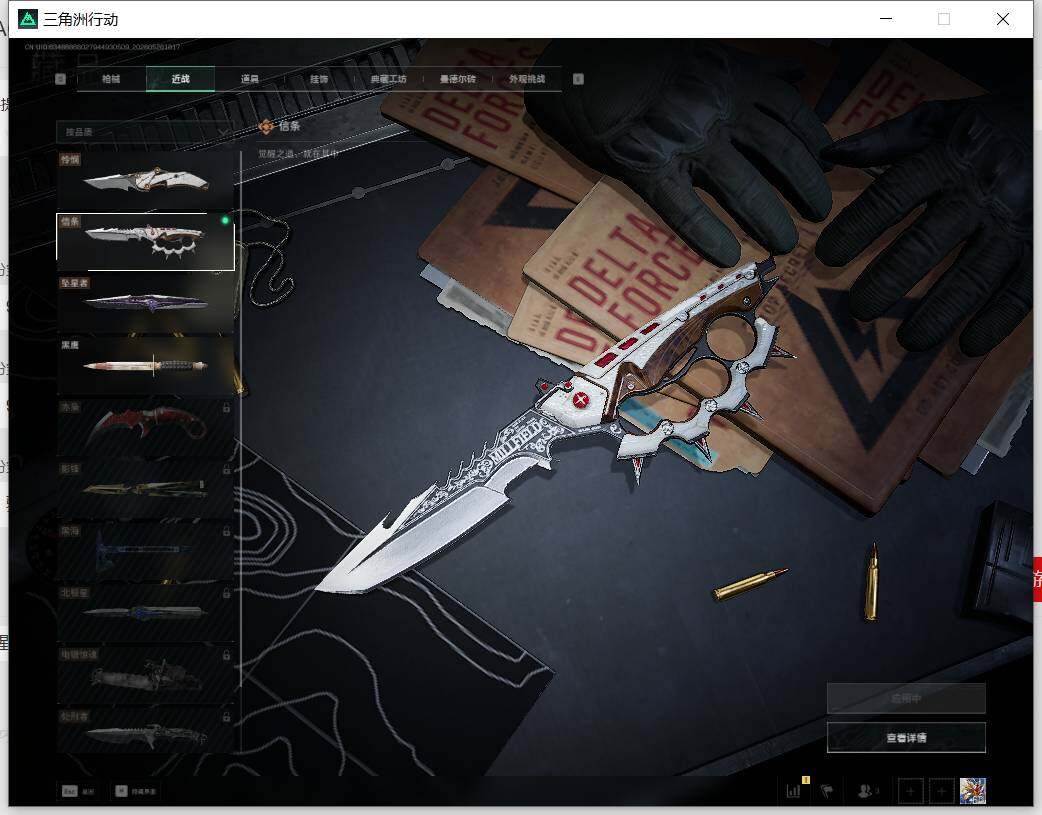Image resolution: width=1042 pixels, height=815 pixels.
Task: Select the 黑鹰 dagger skin thumbnail
Action: 146,366
